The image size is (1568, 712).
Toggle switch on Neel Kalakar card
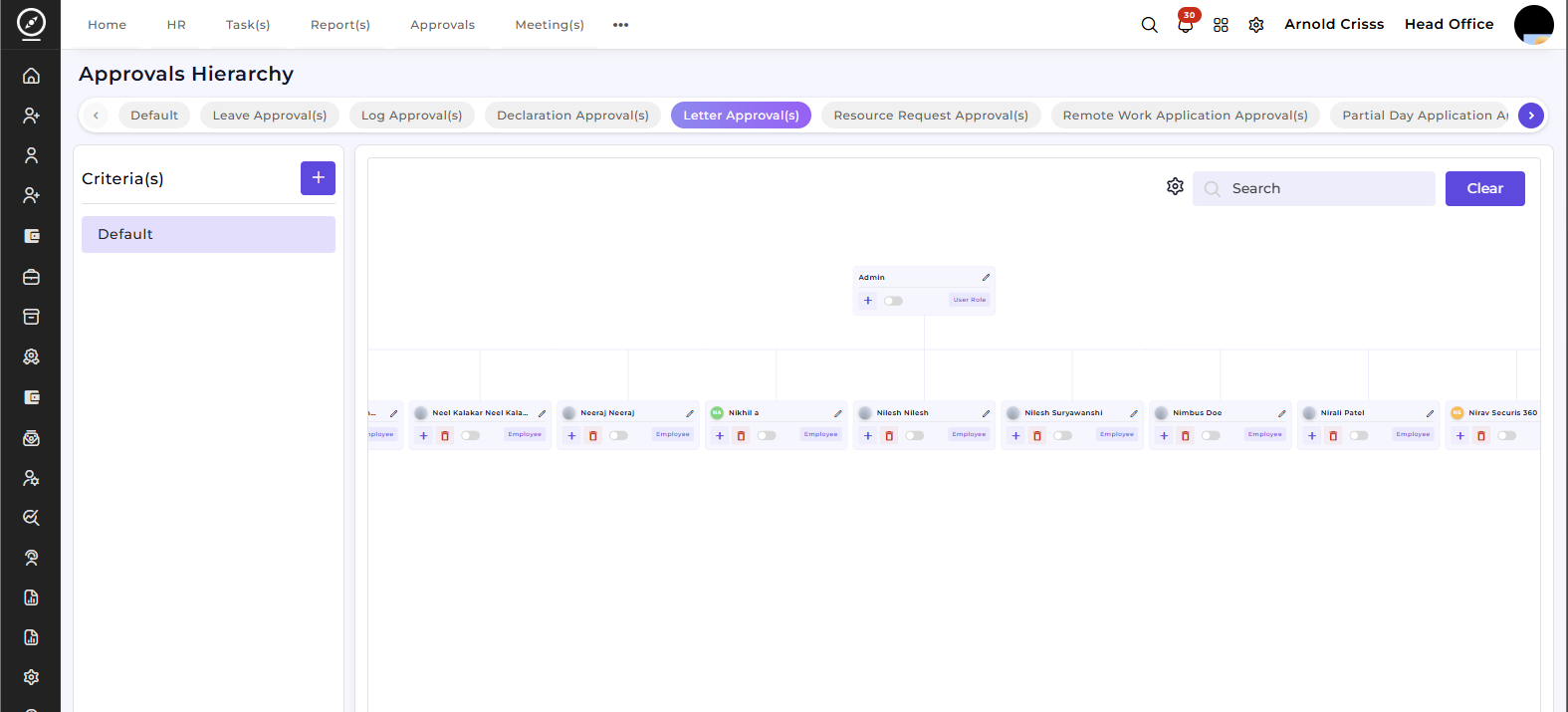click(x=470, y=435)
